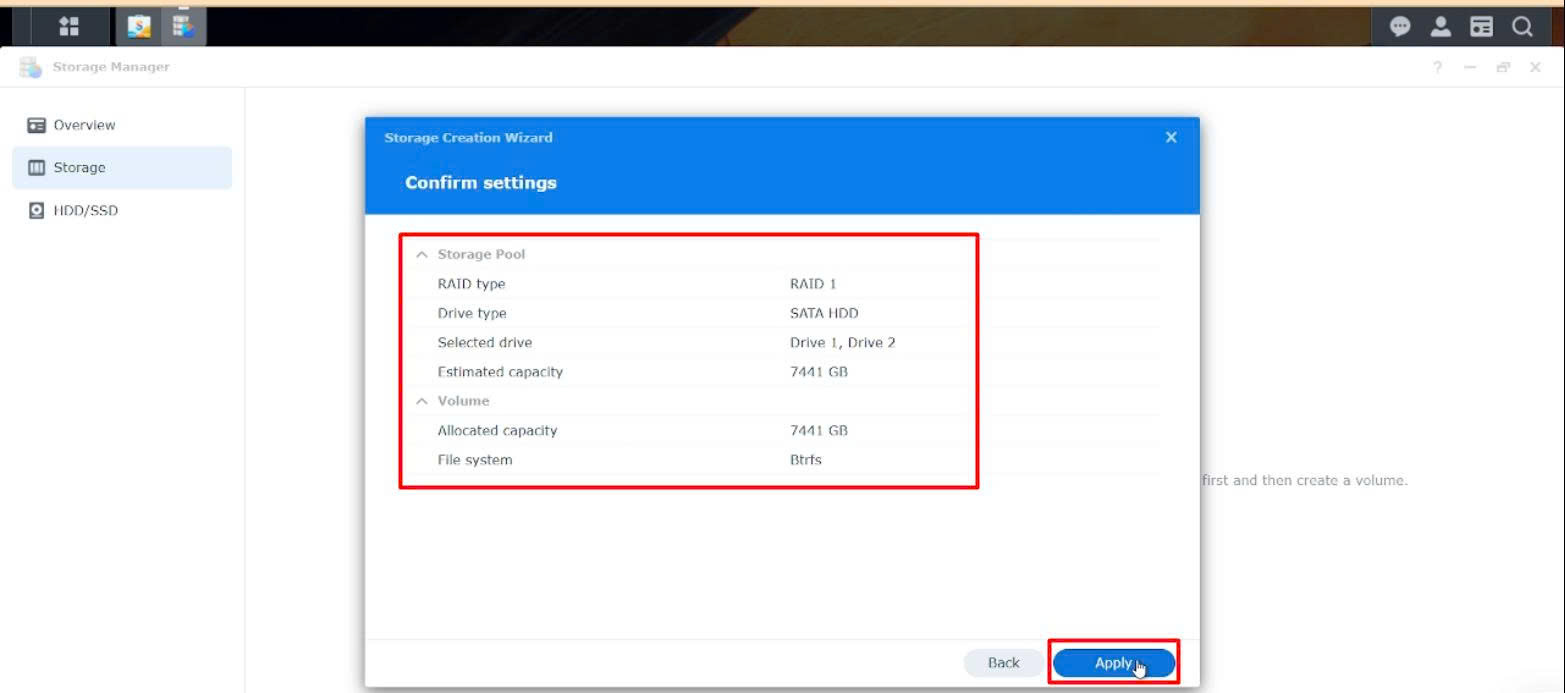Open Package Center from the taskbar

coord(139,27)
